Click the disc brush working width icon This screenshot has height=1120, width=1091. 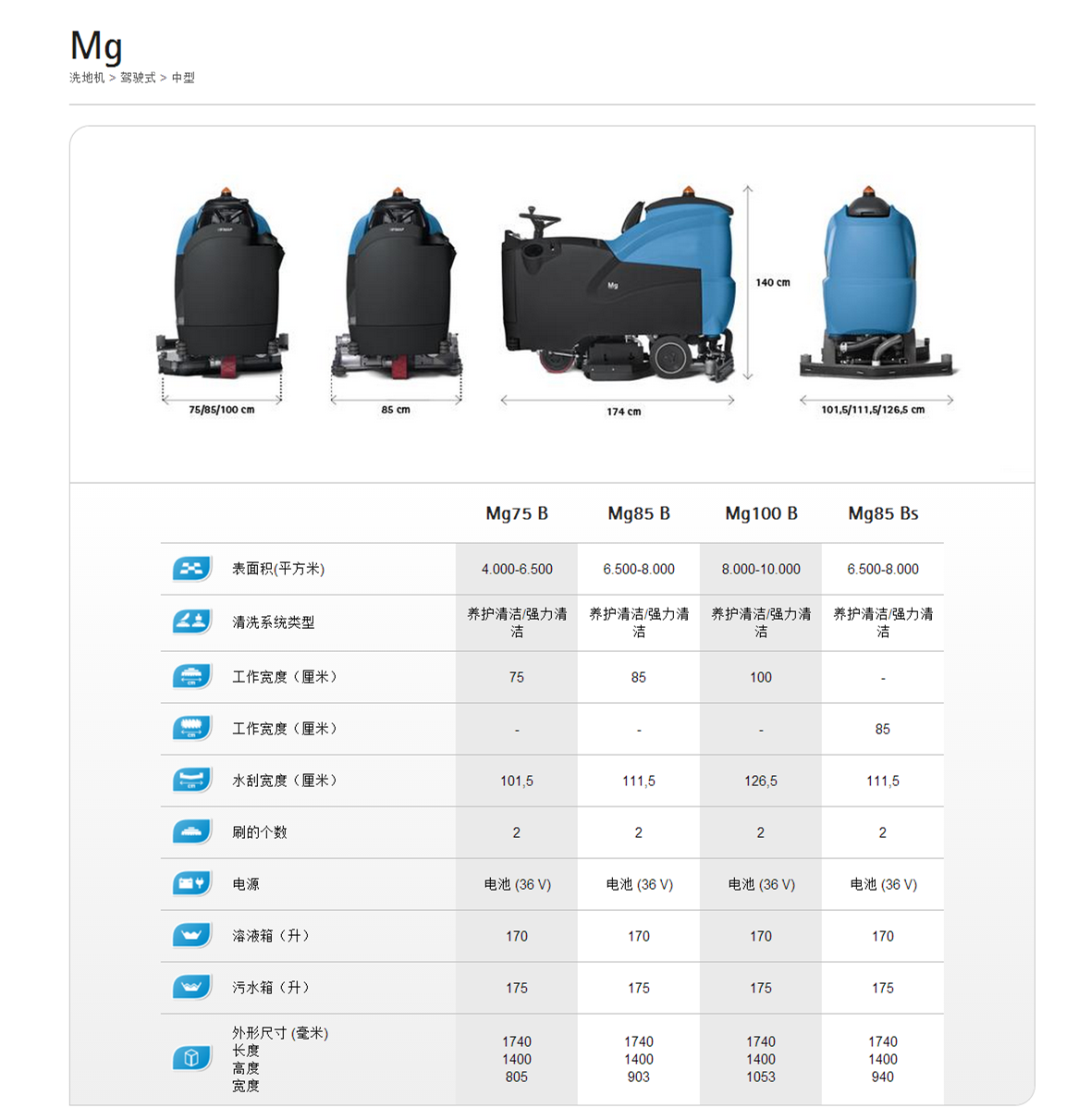pyautogui.click(x=192, y=676)
